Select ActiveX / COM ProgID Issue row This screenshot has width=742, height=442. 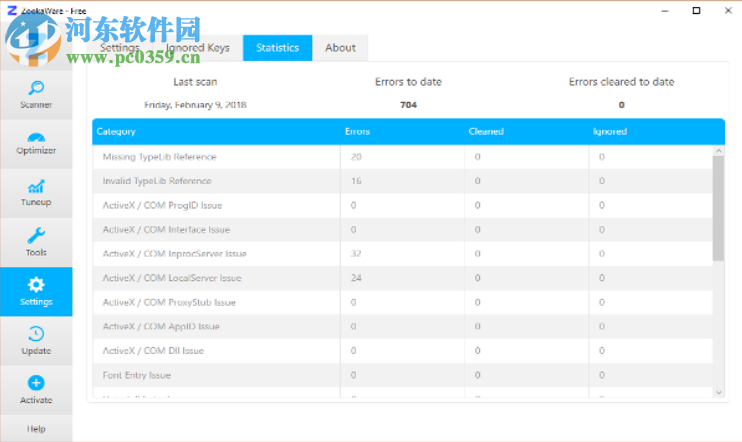coord(403,205)
